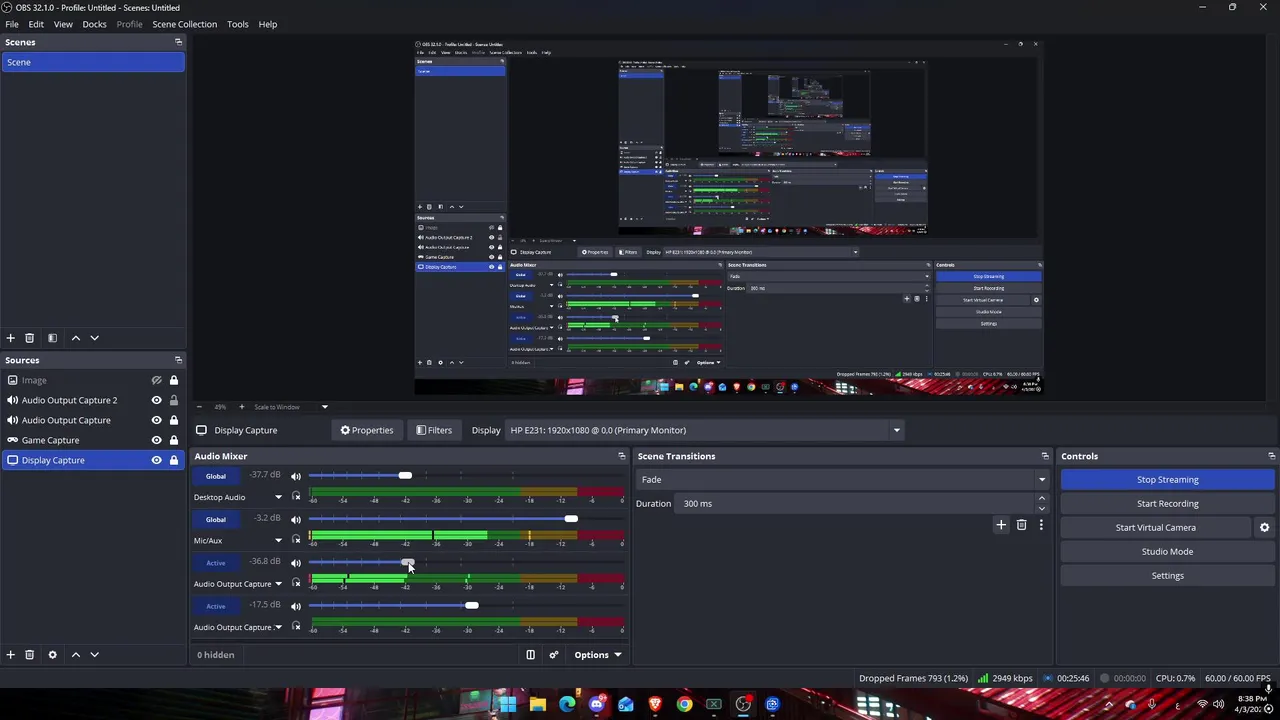
Task: Open scene filters icon in Scenes toolbar
Action: click(52, 338)
